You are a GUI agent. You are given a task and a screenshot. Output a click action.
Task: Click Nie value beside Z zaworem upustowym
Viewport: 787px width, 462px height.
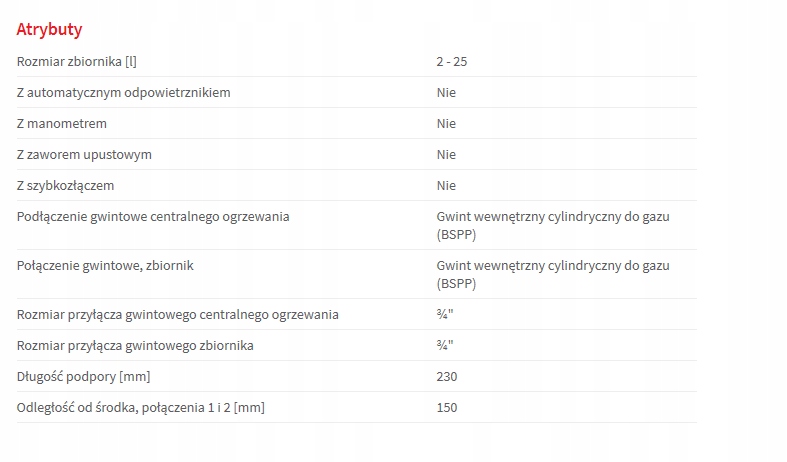point(446,155)
